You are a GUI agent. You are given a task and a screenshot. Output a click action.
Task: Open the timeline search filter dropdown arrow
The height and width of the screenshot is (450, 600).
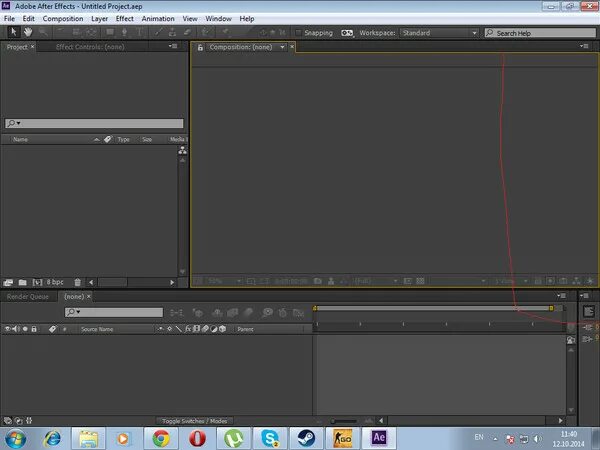click(78, 312)
